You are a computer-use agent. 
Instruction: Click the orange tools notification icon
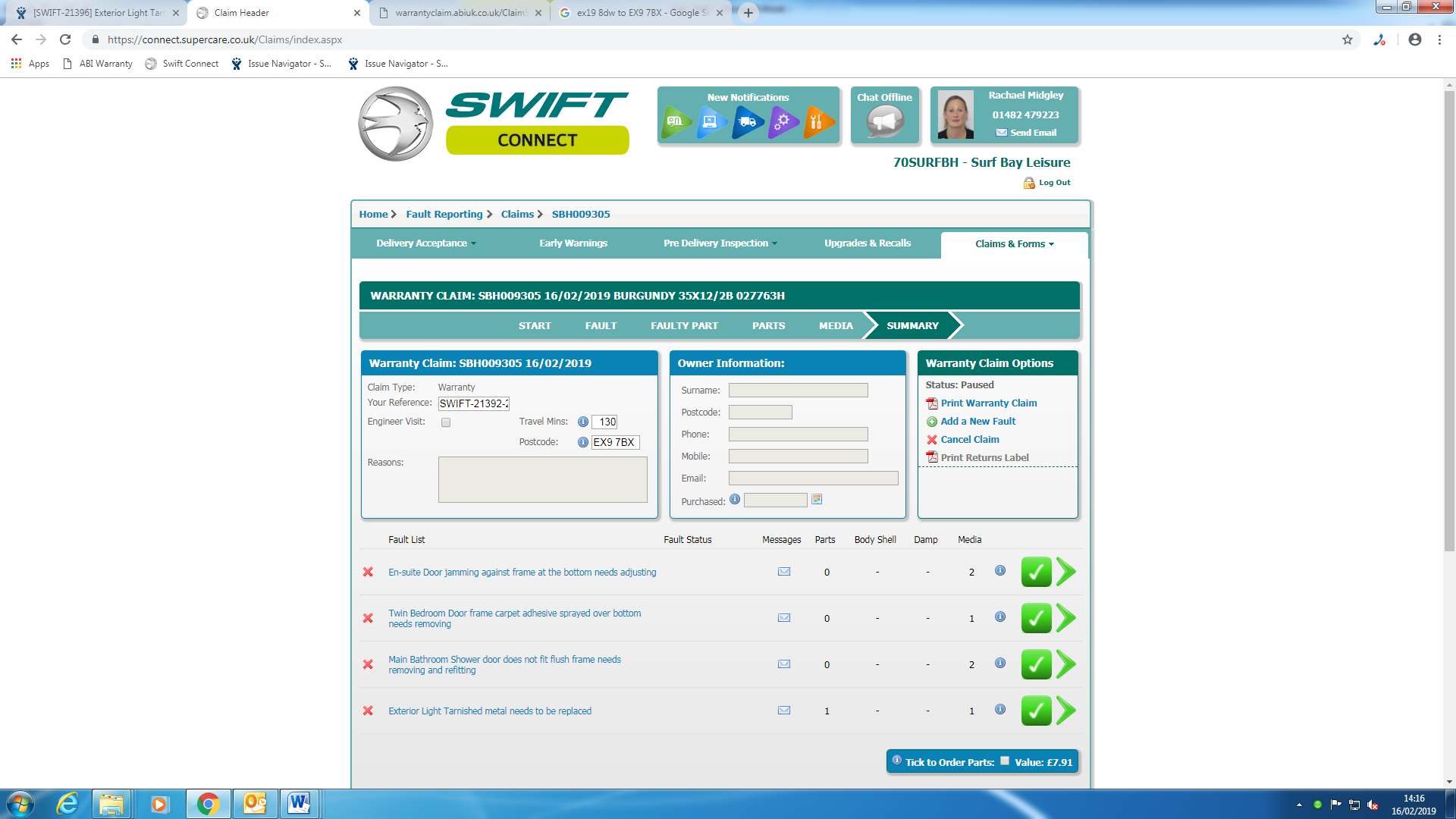[817, 122]
